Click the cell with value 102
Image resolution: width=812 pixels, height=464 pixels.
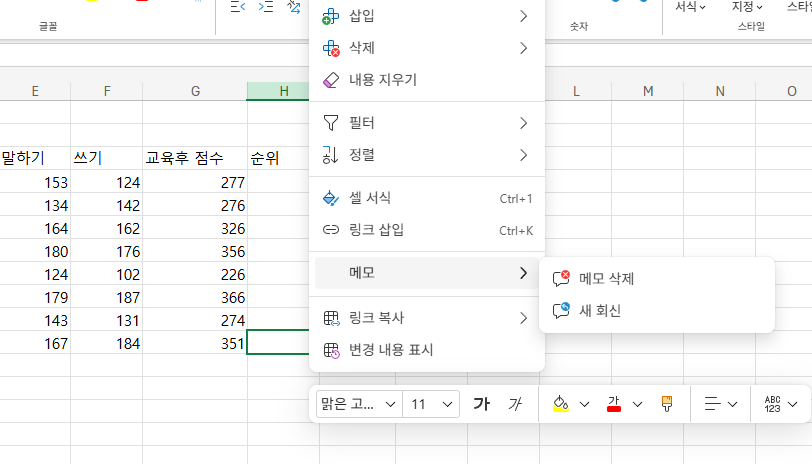point(107,274)
